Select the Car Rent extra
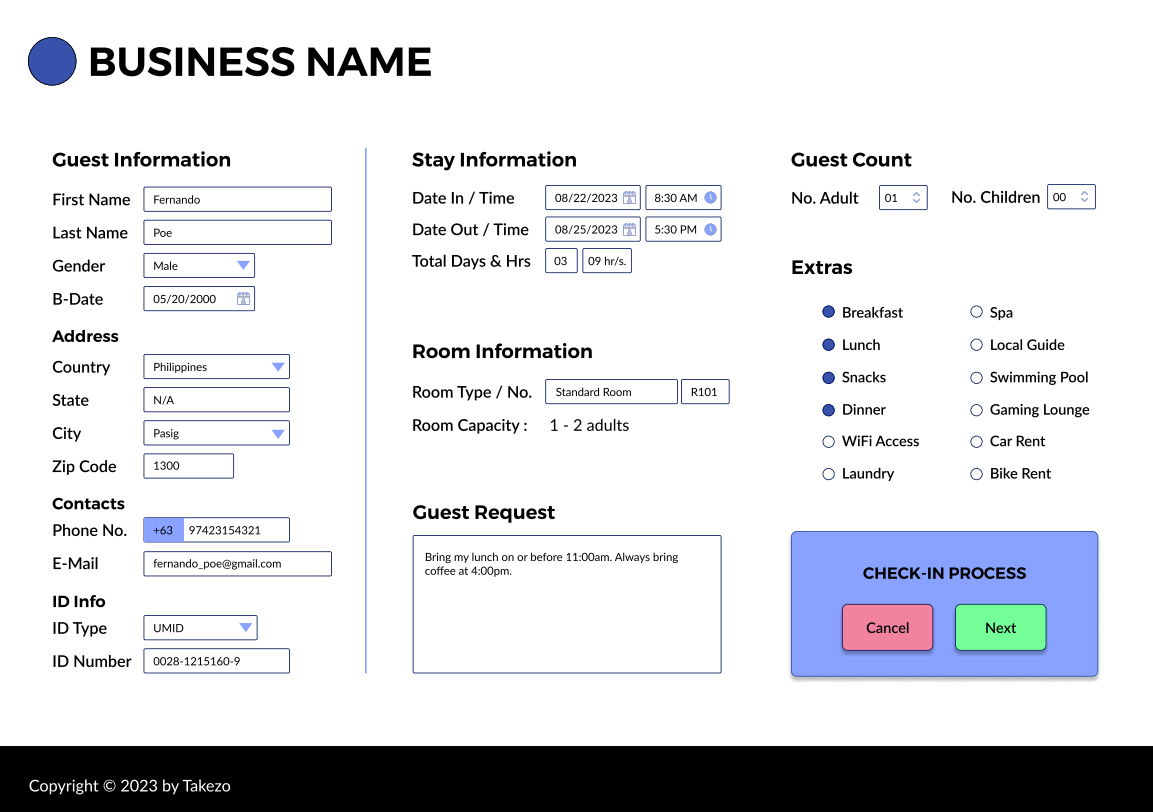This screenshot has height=812, width=1153. coord(977,441)
